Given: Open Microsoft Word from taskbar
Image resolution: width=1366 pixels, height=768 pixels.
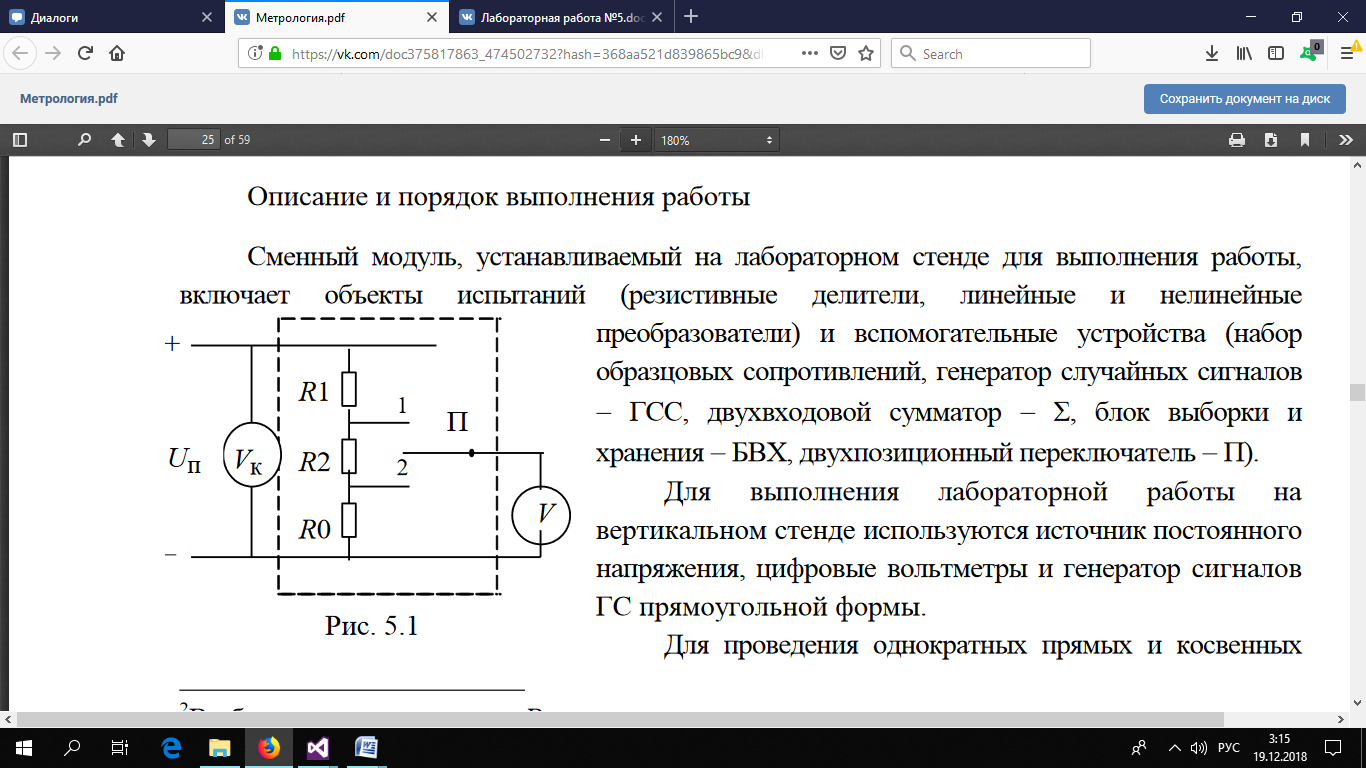Looking at the screenshot, I should [x=366, y=748].
